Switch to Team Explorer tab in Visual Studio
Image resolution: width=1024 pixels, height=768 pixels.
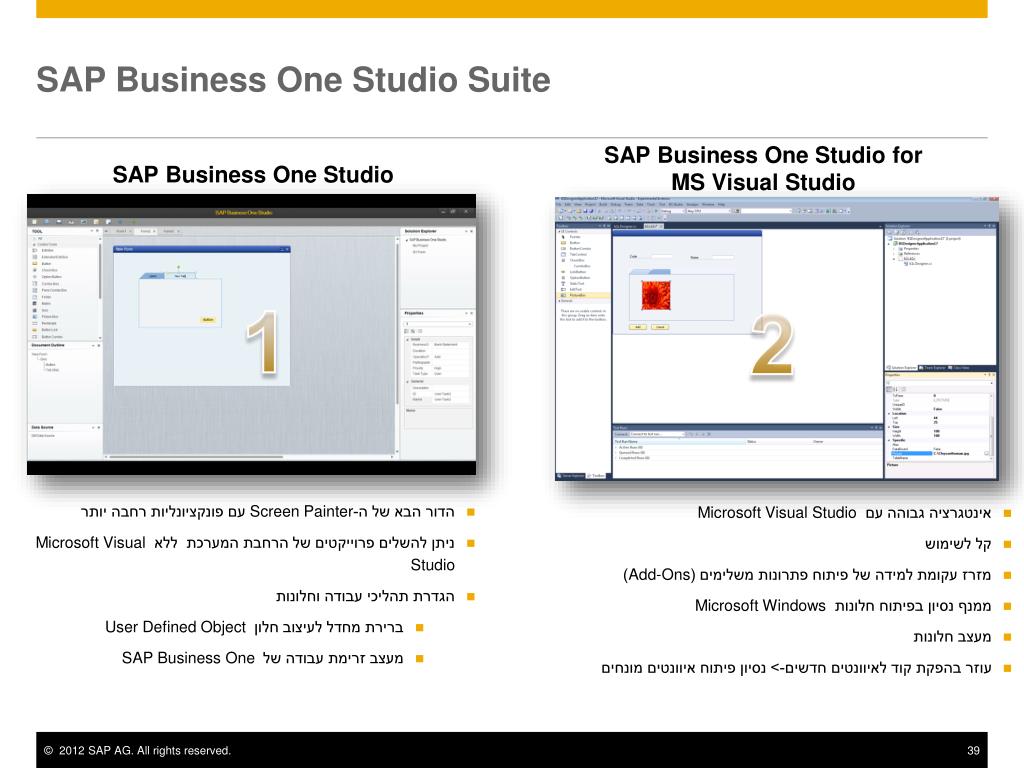click(x=934, y=368)
